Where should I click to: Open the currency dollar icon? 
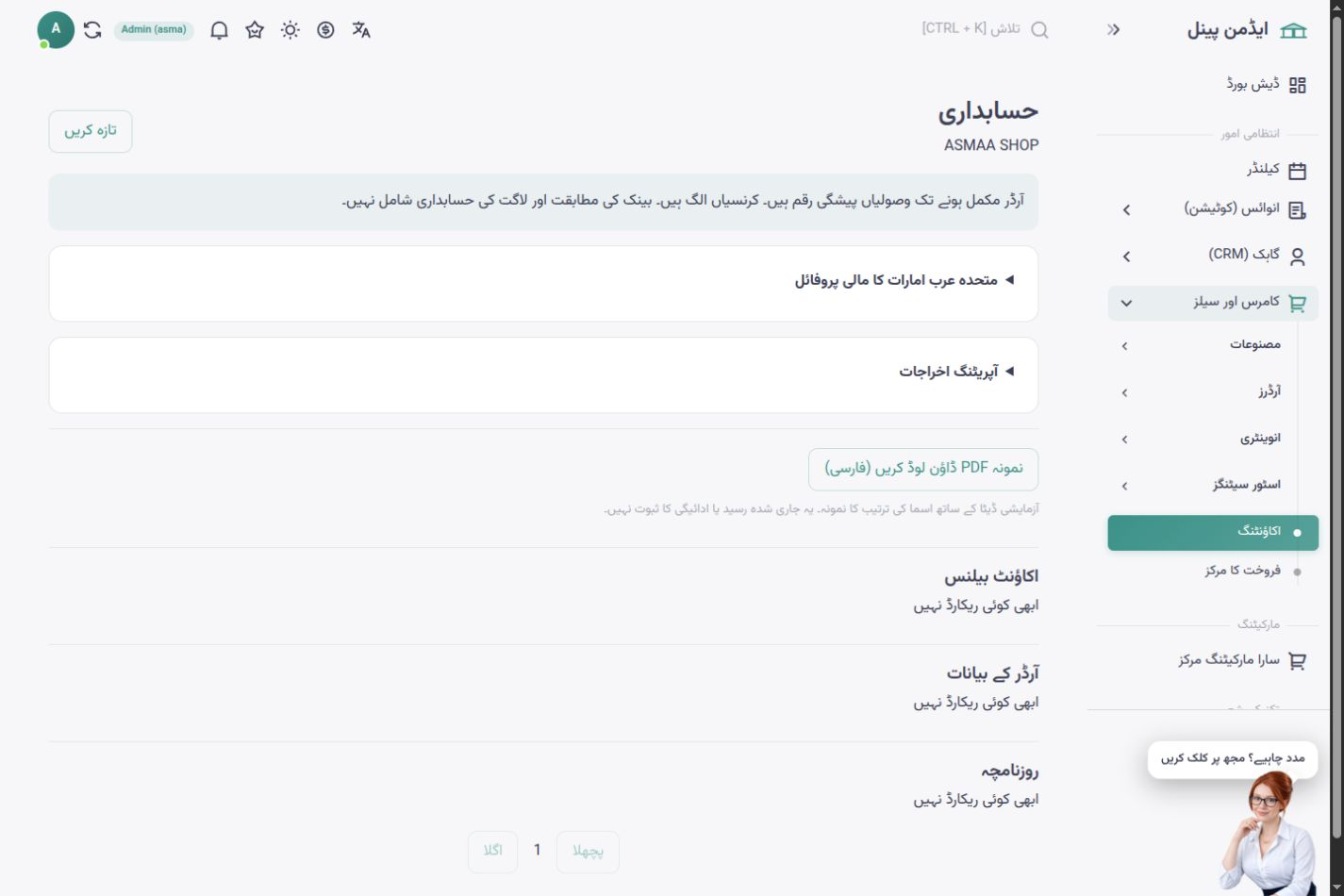325,30
